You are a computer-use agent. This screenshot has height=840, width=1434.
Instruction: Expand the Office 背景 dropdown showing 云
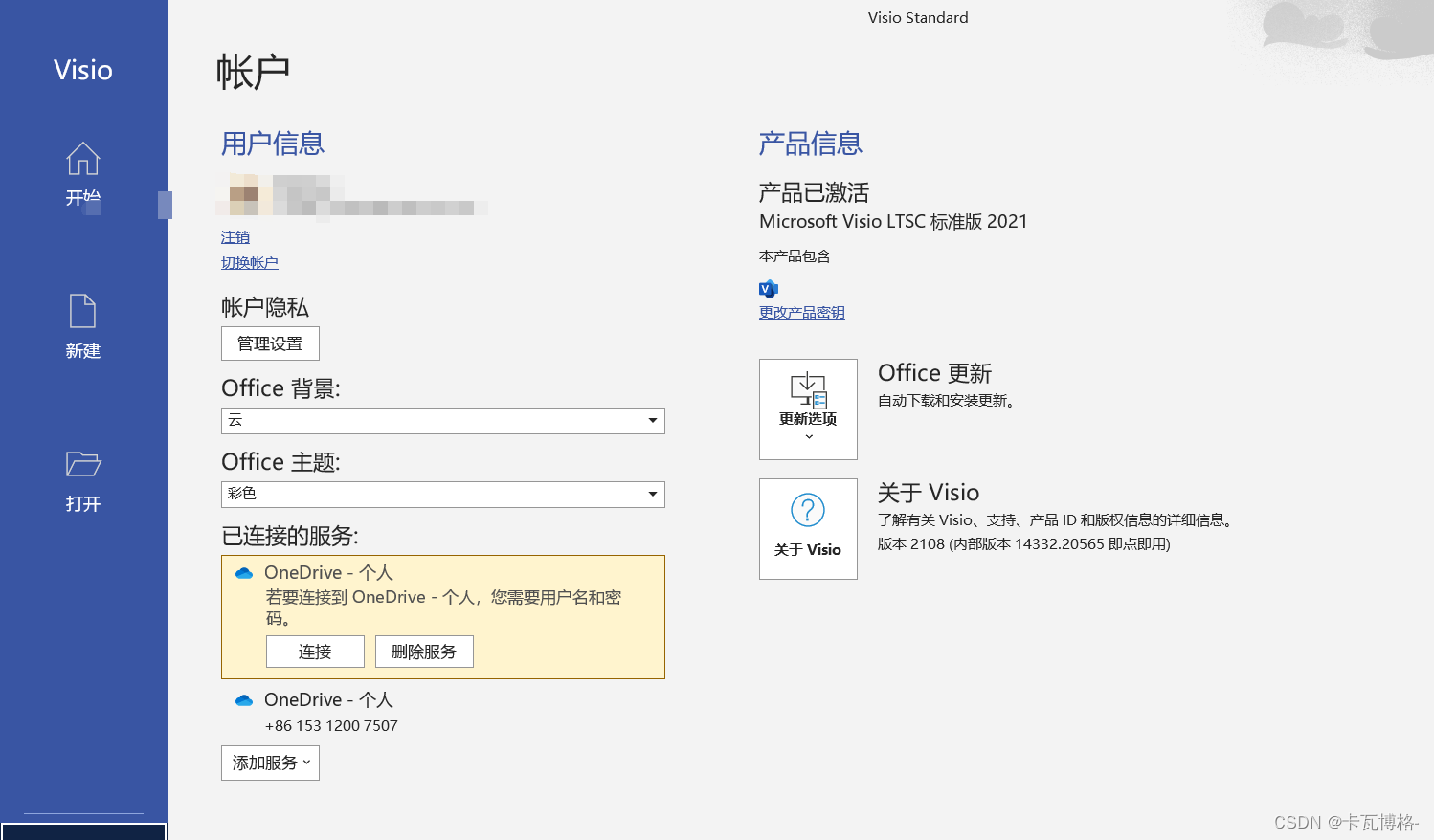443,421
